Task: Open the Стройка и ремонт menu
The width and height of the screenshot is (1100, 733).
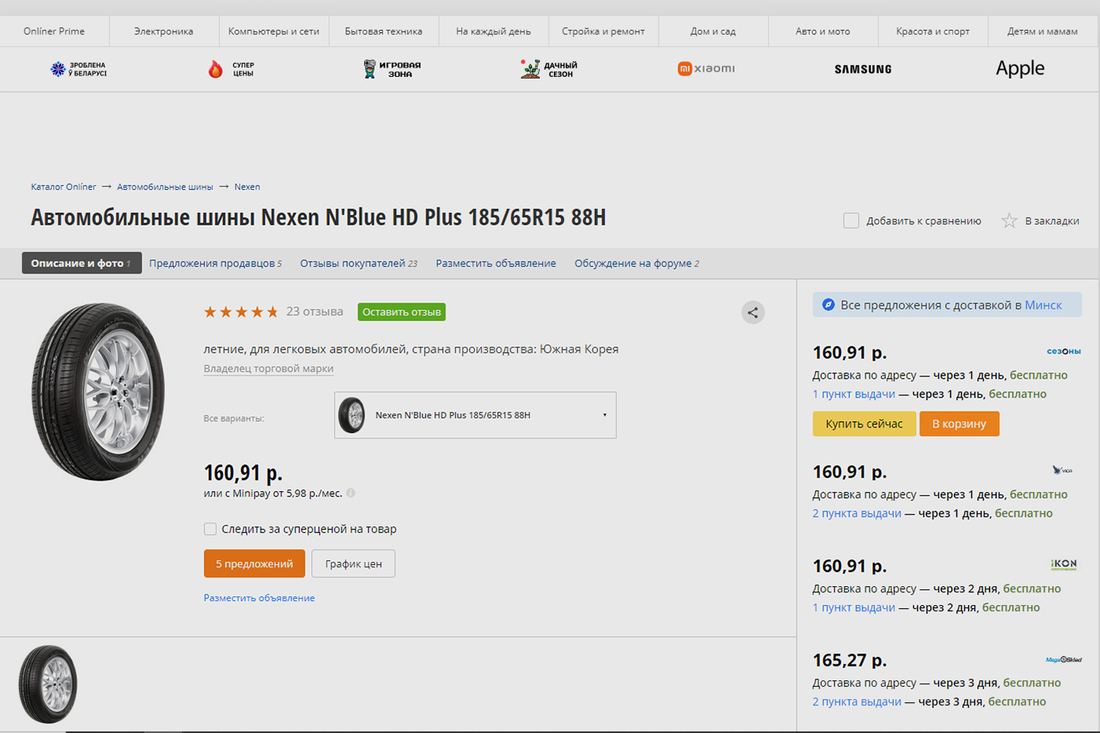Action: 603,32
